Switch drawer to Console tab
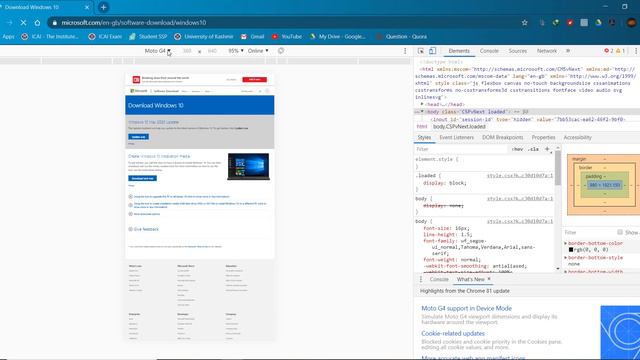 click(439, 280)
